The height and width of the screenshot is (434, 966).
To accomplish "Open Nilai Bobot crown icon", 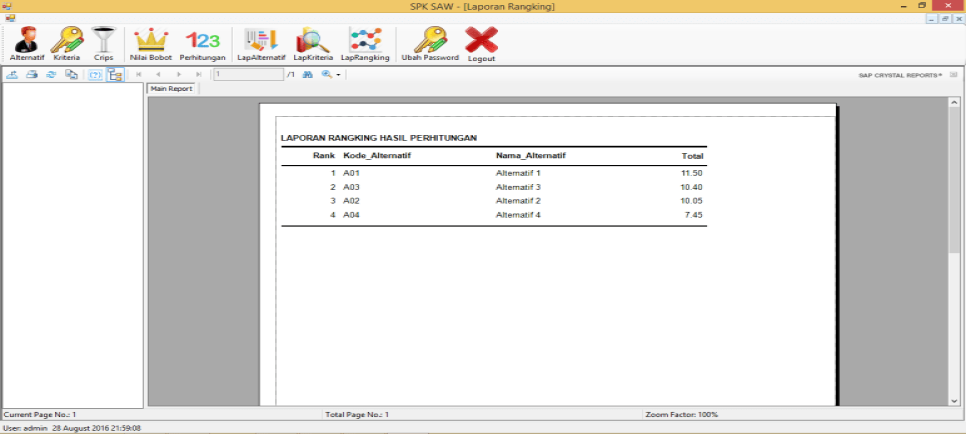I will pyautogui.click(x=150, y=44).
